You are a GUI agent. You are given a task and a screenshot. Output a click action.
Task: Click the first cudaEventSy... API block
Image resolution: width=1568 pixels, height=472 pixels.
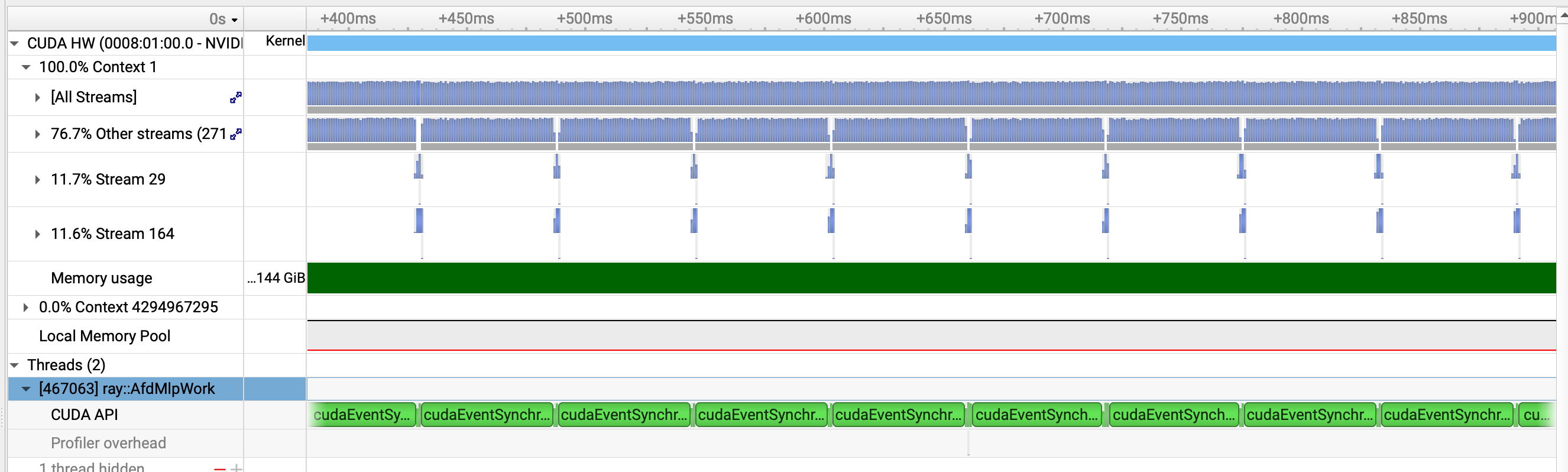(x=362, y=415)
